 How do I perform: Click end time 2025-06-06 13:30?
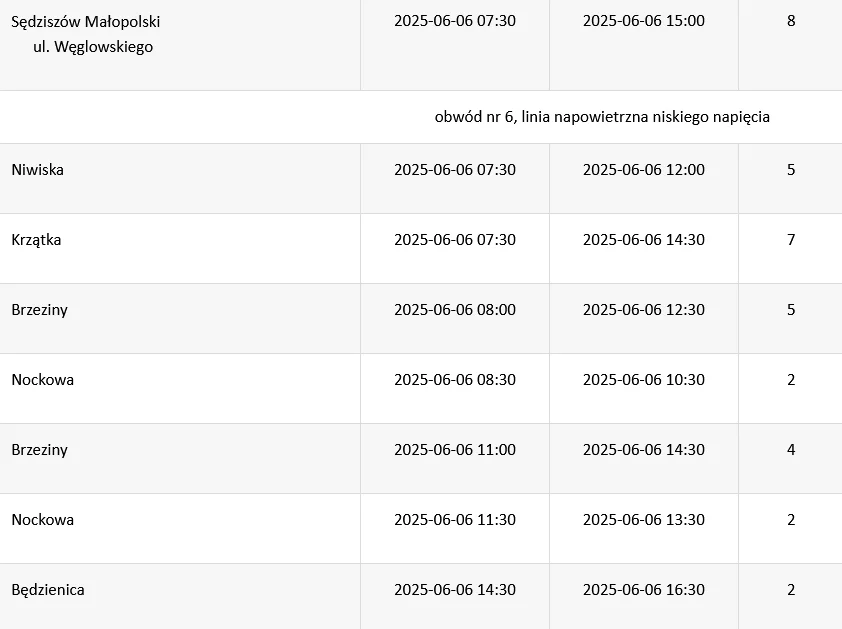click(644, 520)
